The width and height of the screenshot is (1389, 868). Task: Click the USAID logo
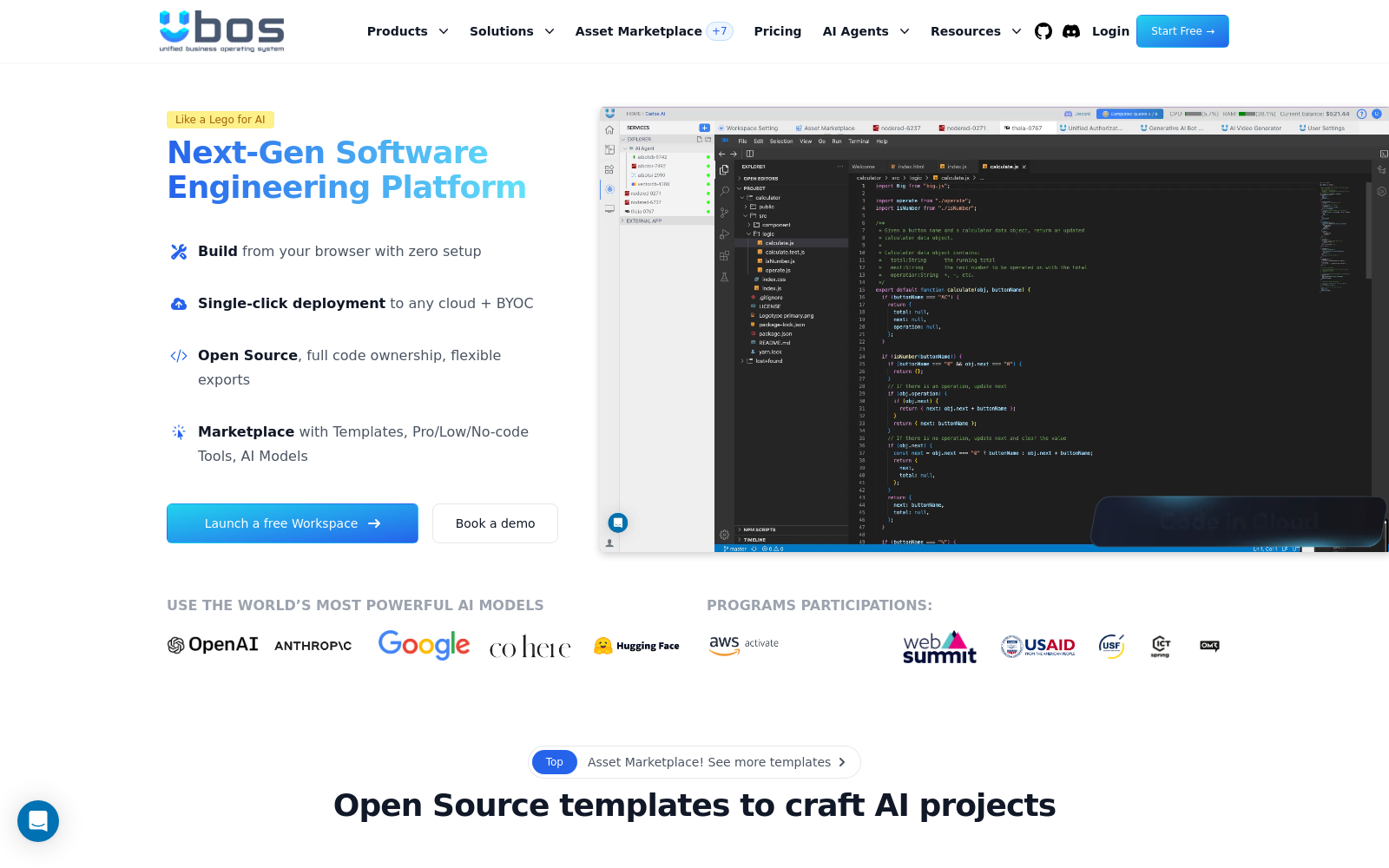(1037, 646)
